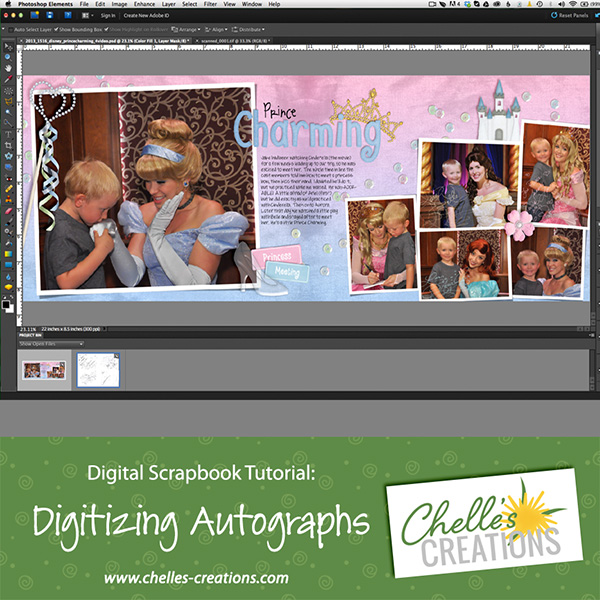Open the Window menu

point(252,4)
